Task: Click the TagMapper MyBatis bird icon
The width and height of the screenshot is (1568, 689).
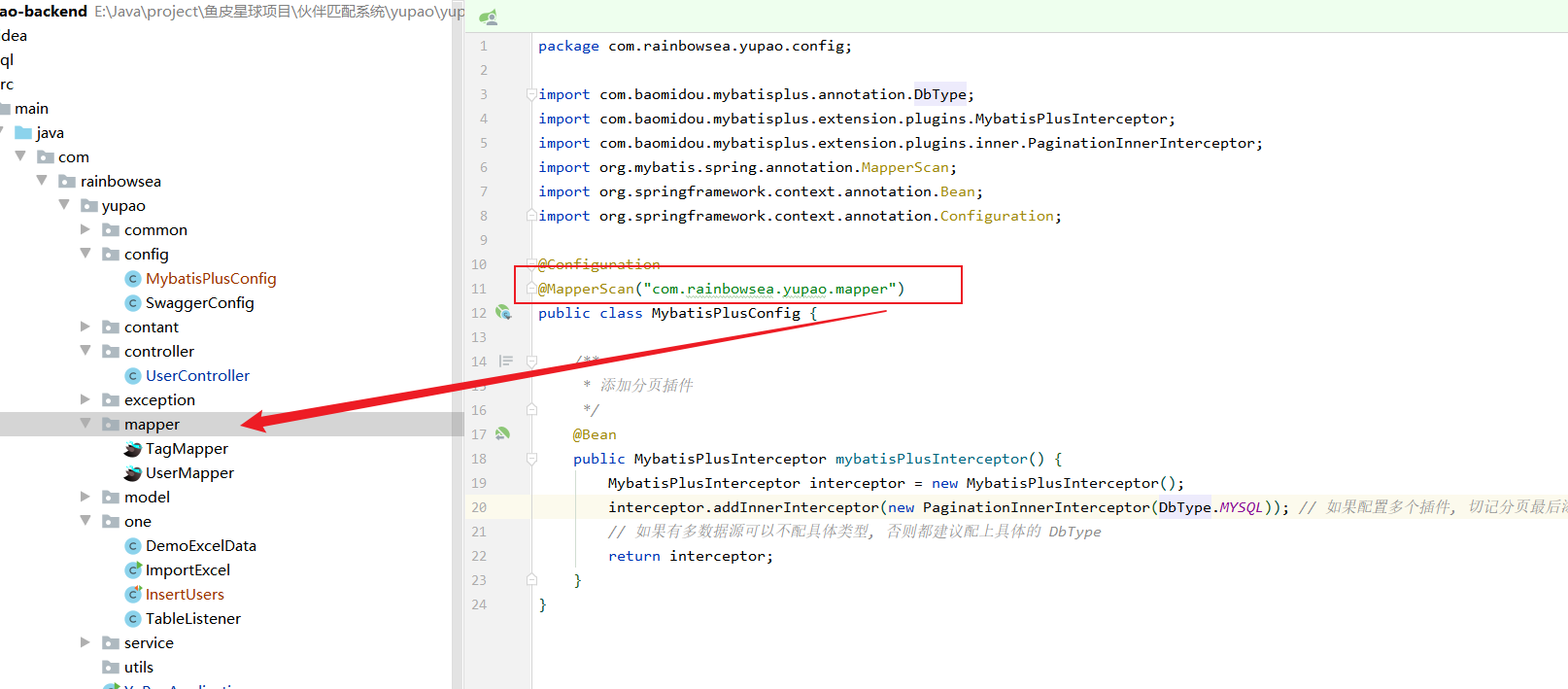Action: pos(133,449)
